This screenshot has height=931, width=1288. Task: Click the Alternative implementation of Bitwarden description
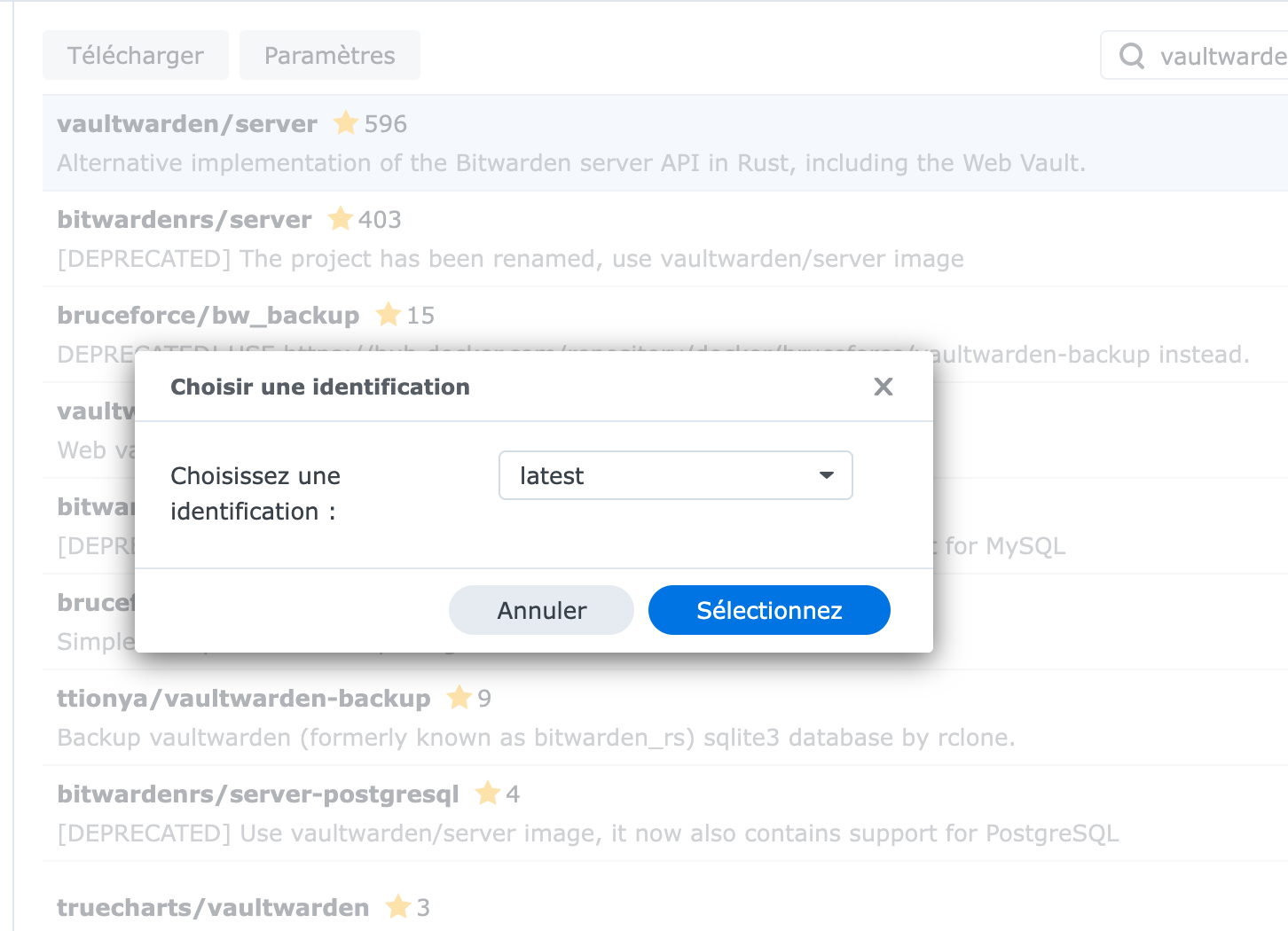click(x=571, y=163)
